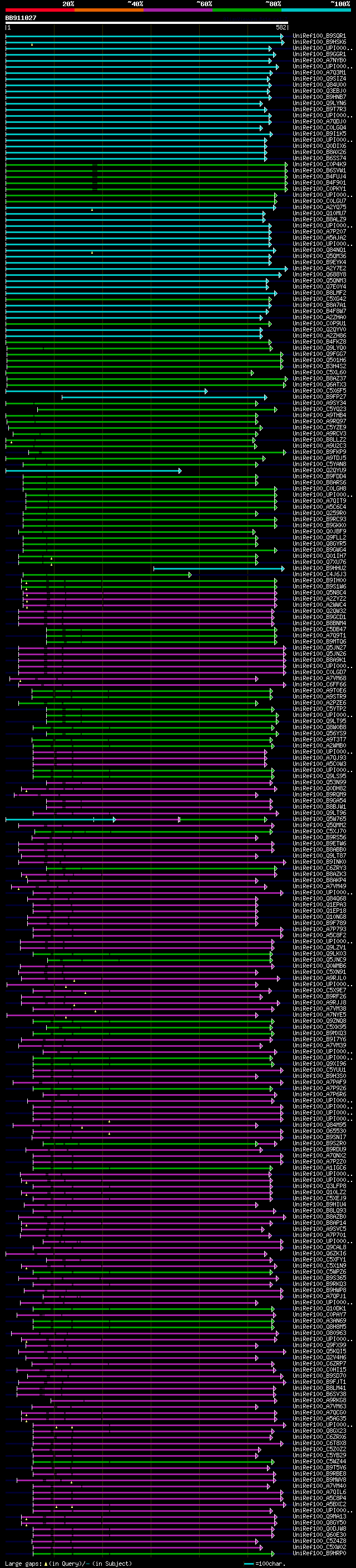This screenshot has width=356, height=1568.
Task: Click the UniRef100_A7Q3M1 label
Action: coord(319,72)
